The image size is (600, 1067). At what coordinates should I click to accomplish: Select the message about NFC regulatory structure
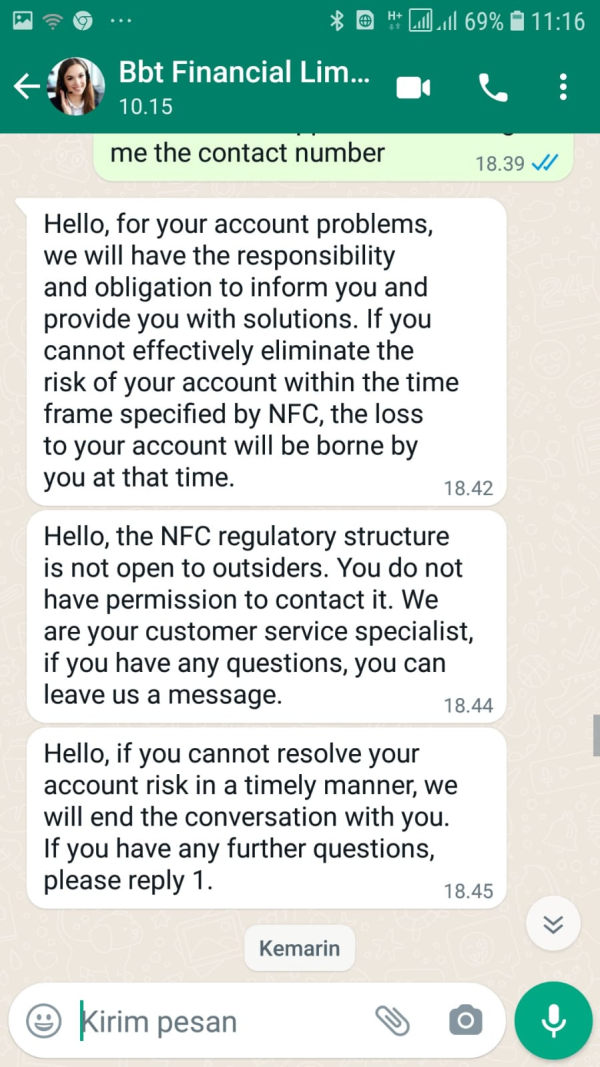pyautogui.click(x=266, y=617)
